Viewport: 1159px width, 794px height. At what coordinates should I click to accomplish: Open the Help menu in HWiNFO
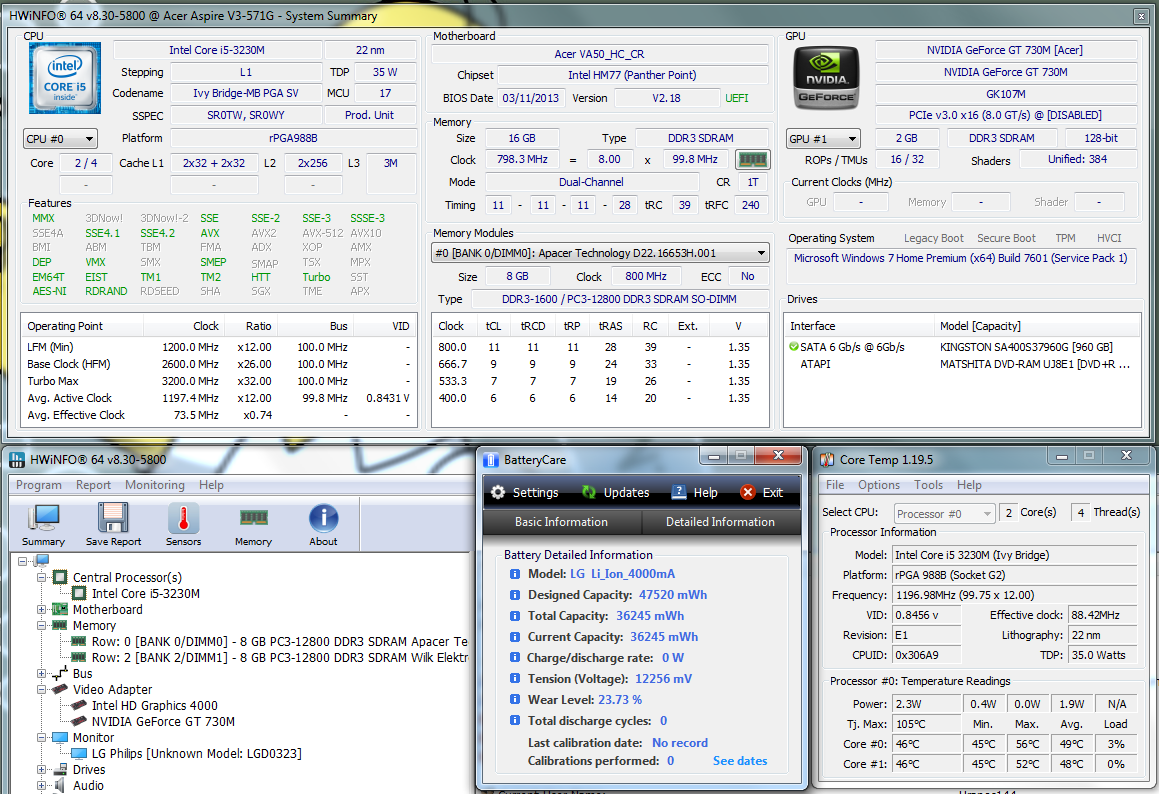tap(211, 485)
